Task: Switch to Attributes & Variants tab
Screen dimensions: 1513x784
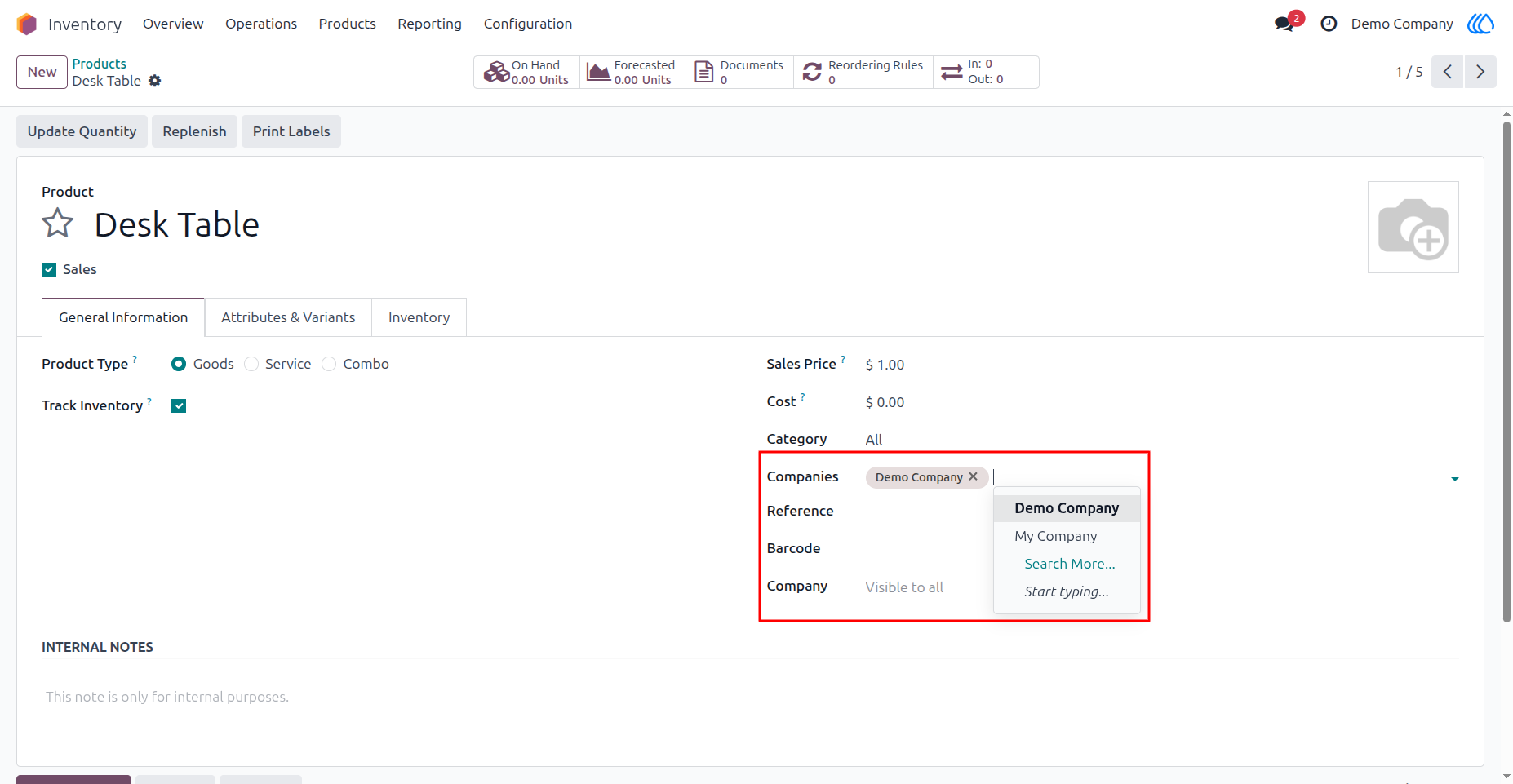Action: pyautogui.click(x=288, y=317)
